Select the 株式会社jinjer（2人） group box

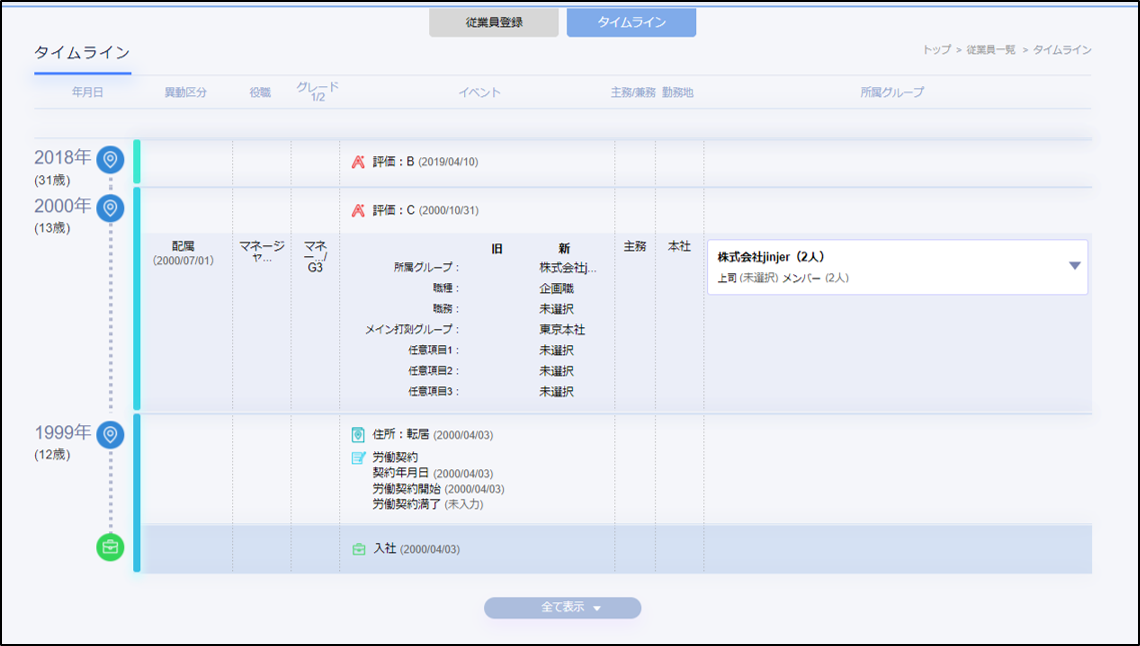pyautogui.click(x=880, y=267)
